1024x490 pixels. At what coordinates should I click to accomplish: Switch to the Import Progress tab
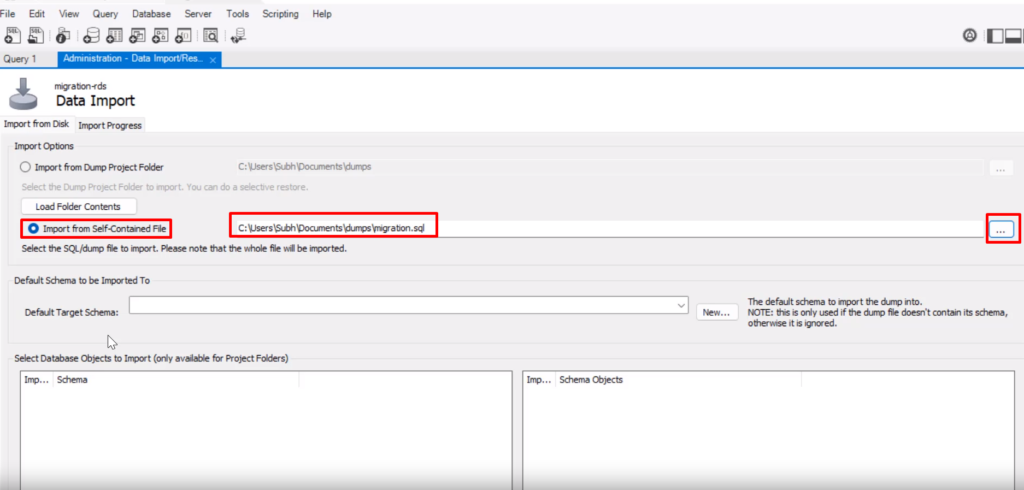[110, 125]
